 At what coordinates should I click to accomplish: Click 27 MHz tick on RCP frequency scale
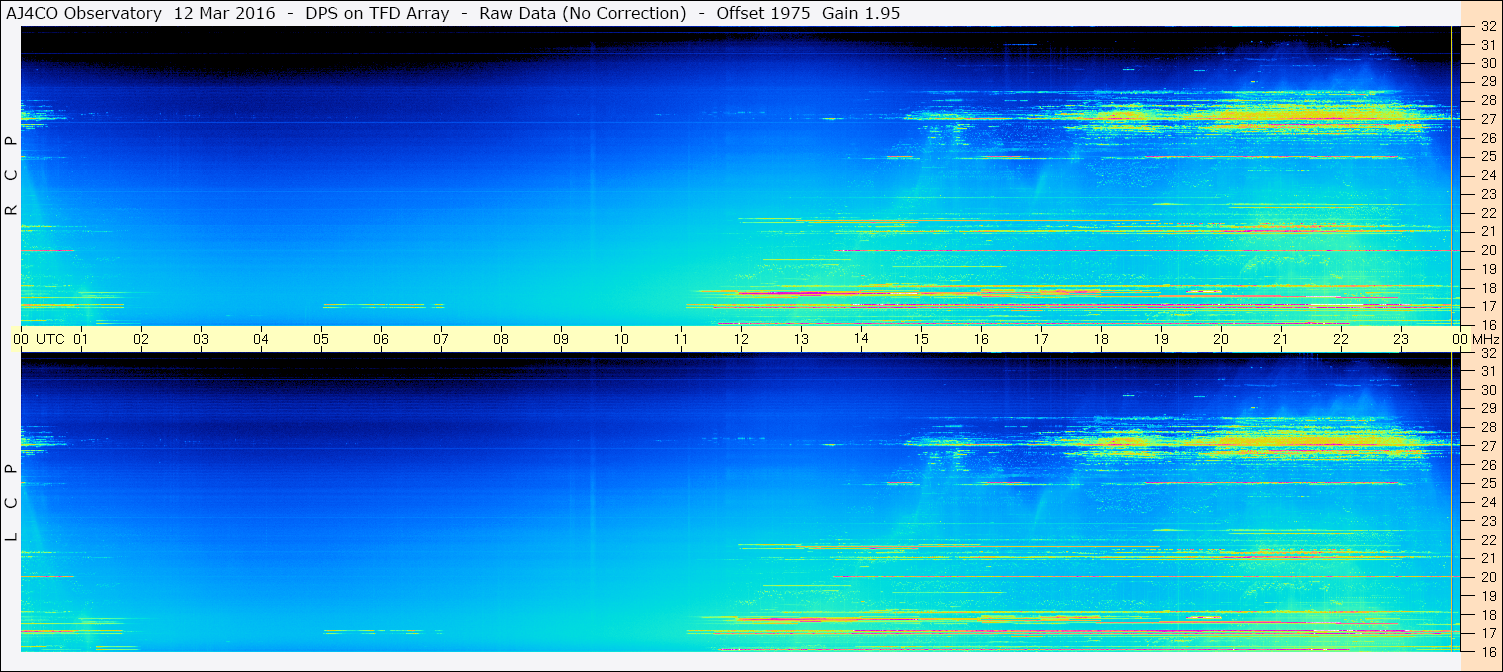[1487, 119]
